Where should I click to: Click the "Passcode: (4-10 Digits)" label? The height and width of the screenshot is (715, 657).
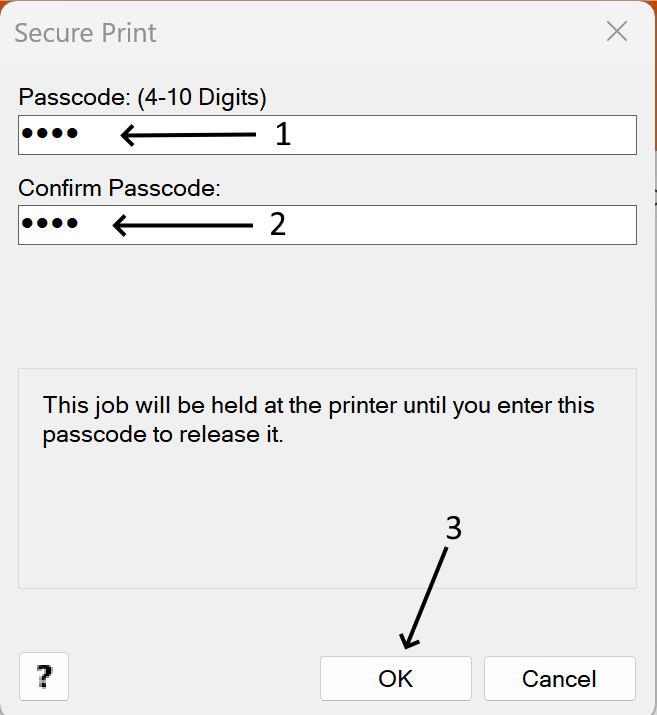[x=142, y=97]
